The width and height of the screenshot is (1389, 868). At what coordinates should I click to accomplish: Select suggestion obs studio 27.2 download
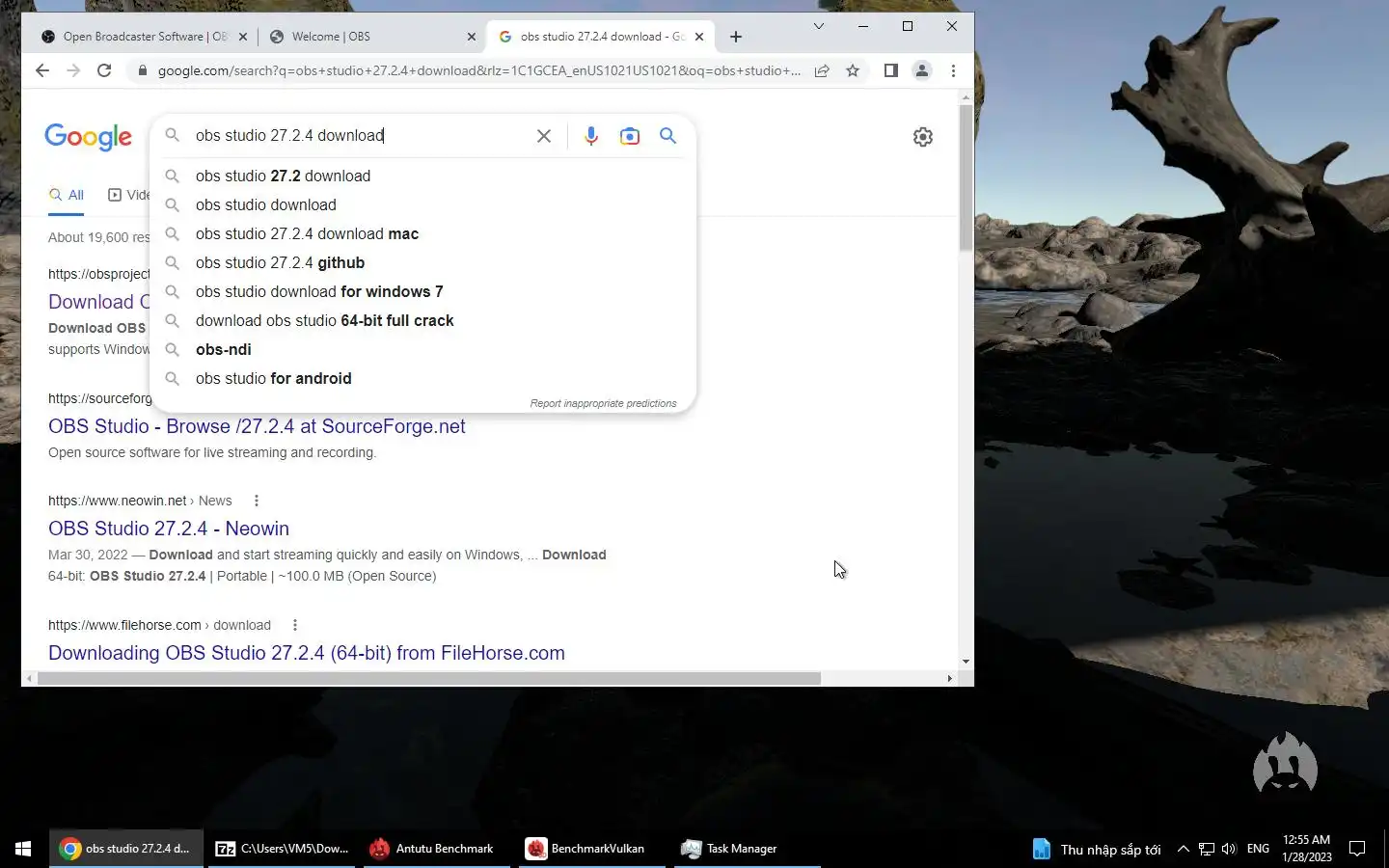[423, 176]
